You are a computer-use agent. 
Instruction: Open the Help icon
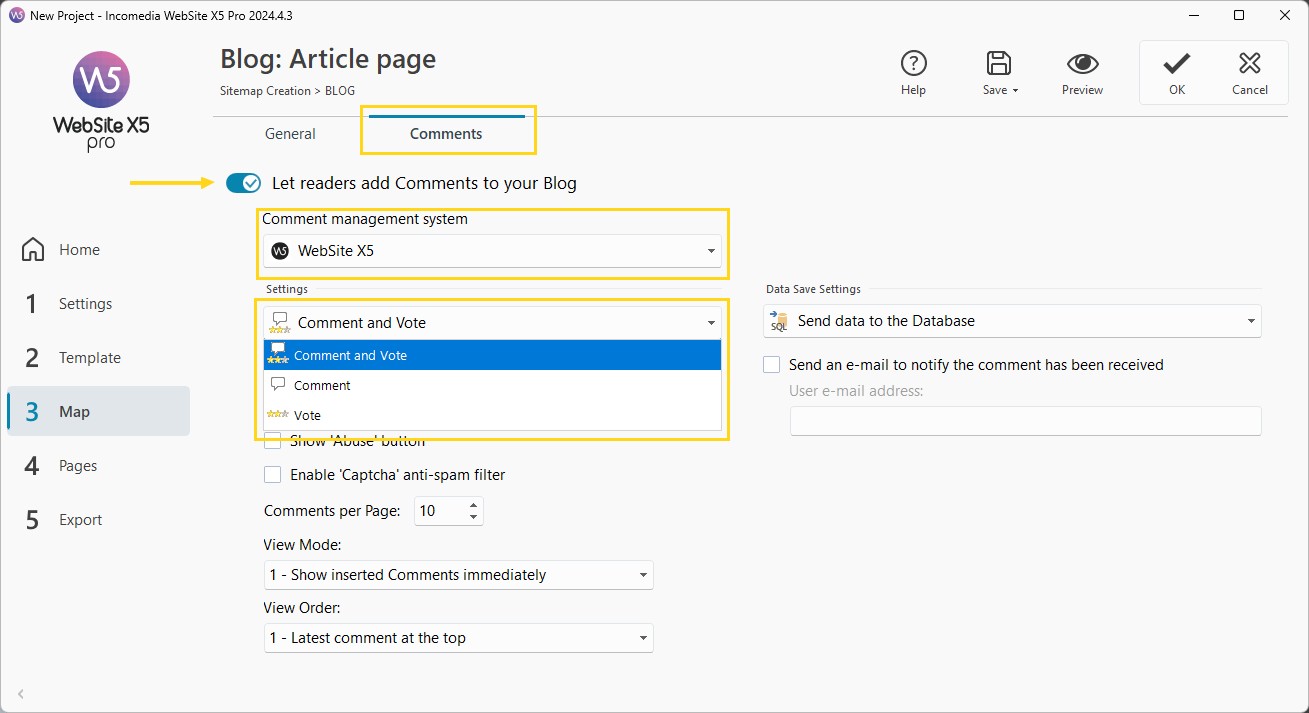pos(913,64)
